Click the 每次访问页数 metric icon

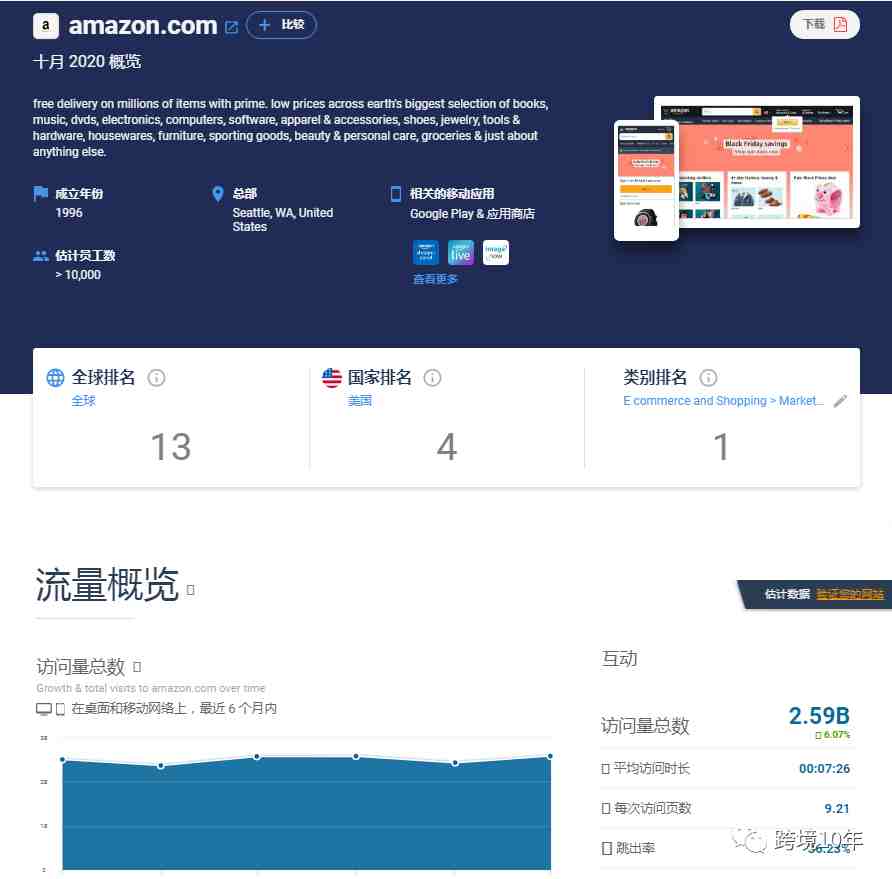coord(606,809)
